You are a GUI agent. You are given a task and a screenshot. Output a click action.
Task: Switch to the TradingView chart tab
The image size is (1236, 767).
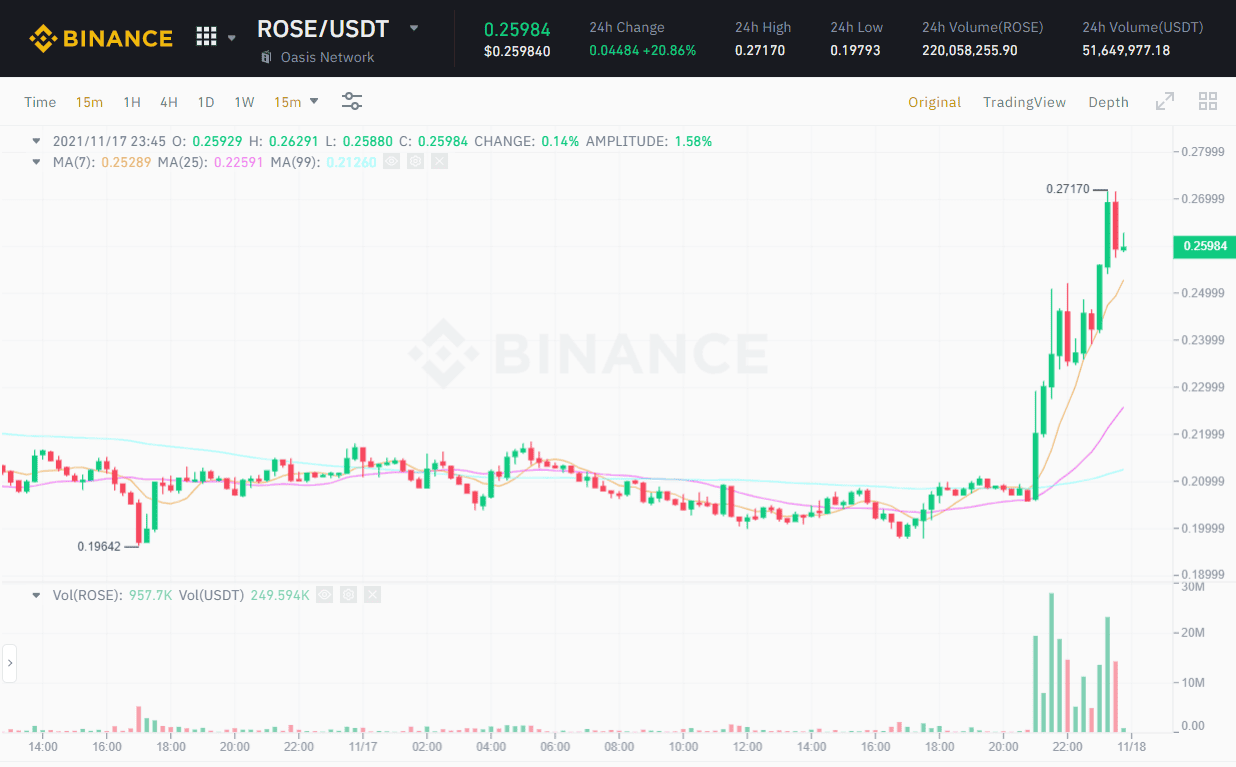1024,102
